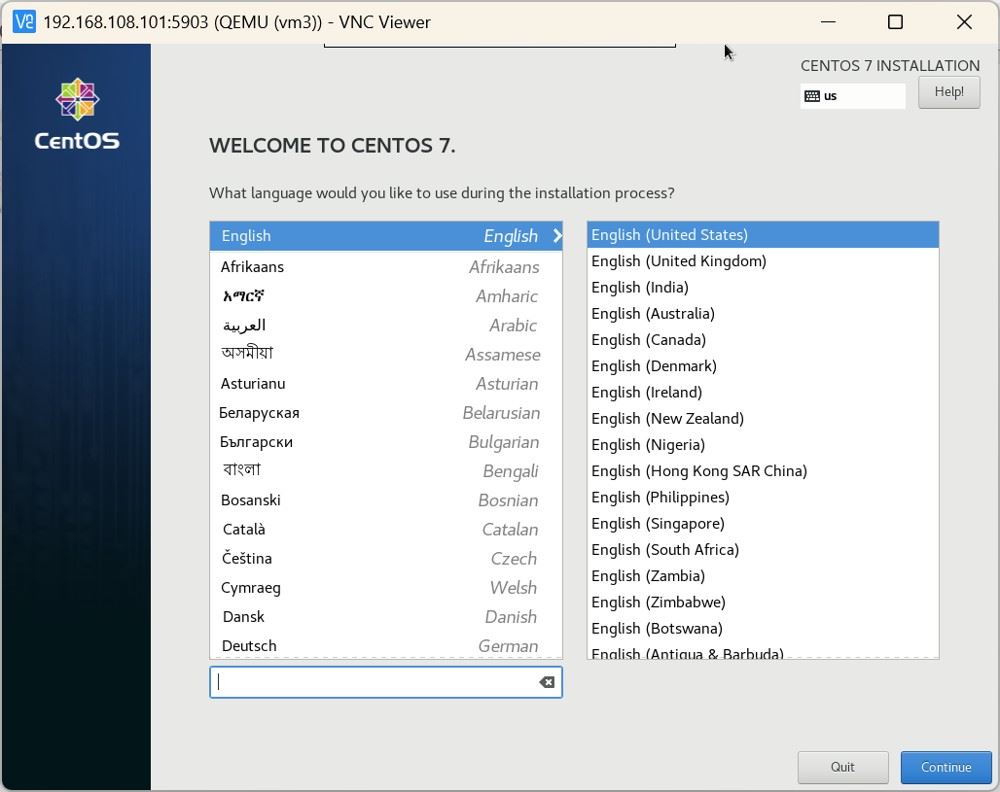This screenshot has height=792, width=1000.
Task: Select English (Canada) locale
Action: [763, 340]
